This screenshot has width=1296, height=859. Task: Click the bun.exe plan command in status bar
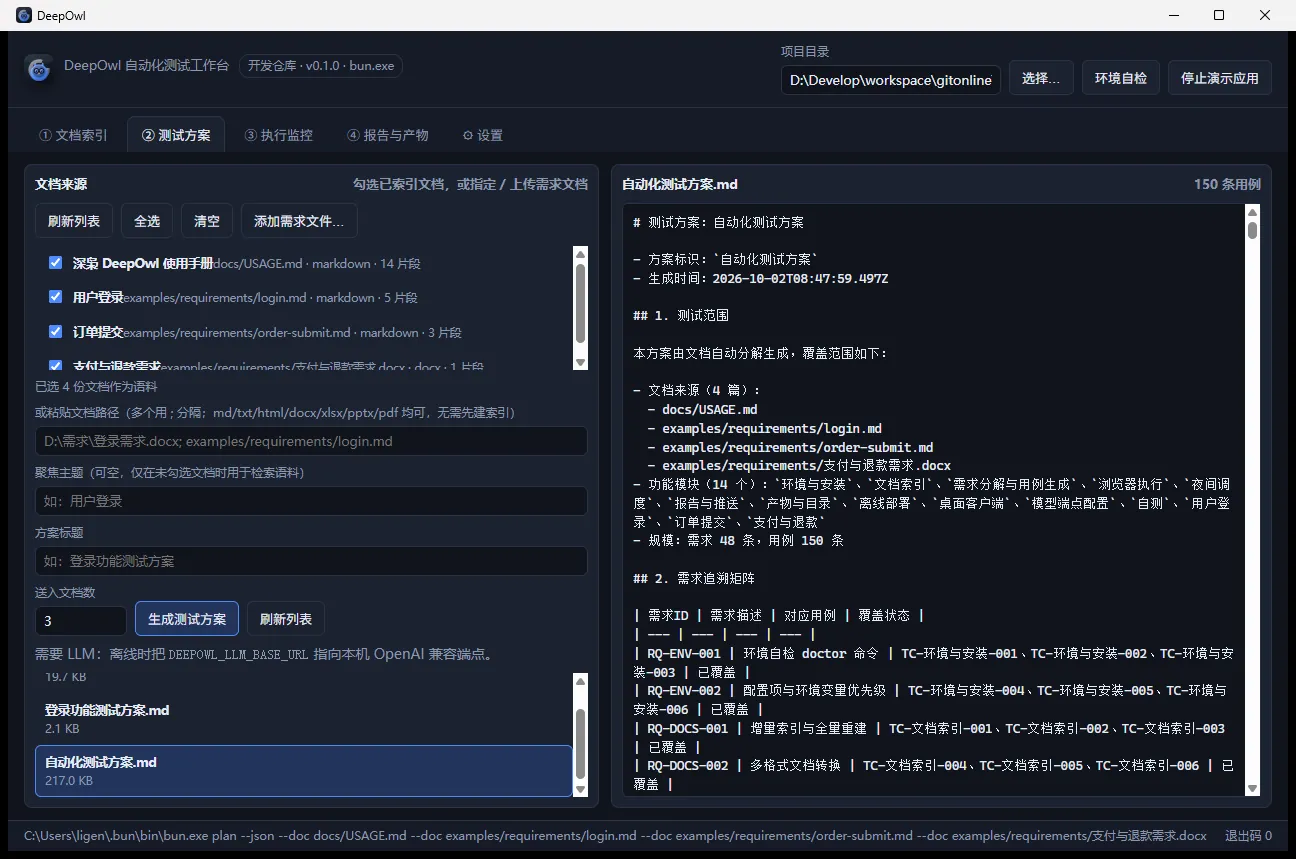pos(615,835)
